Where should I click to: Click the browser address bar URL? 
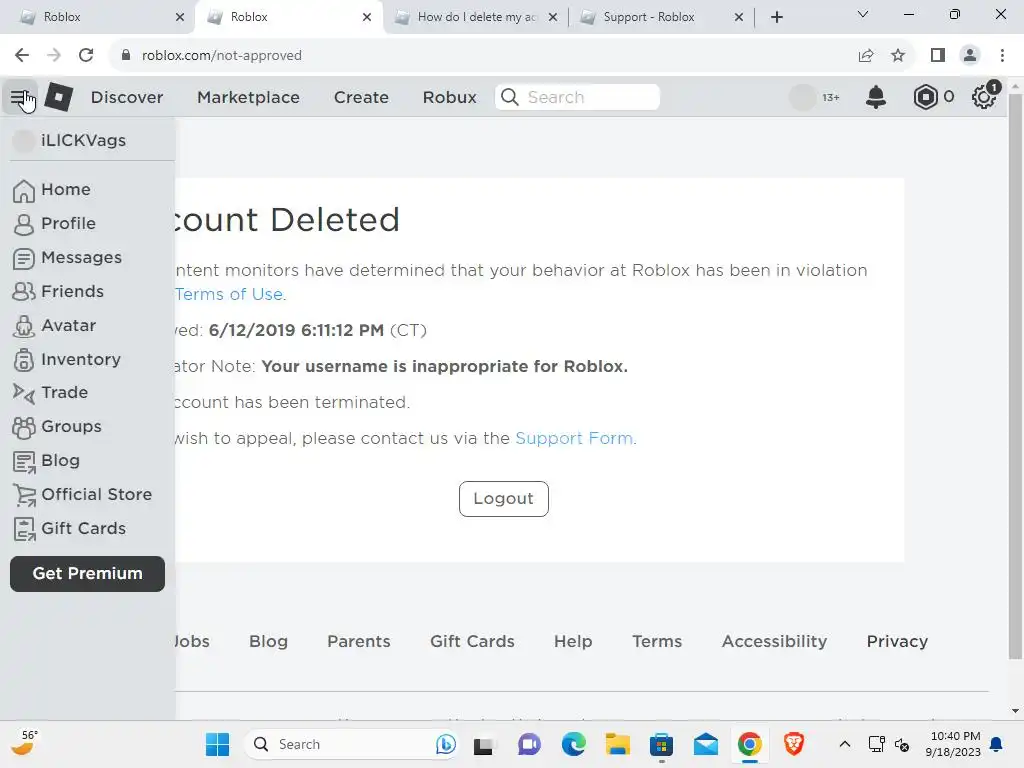[x=221, y=56]
